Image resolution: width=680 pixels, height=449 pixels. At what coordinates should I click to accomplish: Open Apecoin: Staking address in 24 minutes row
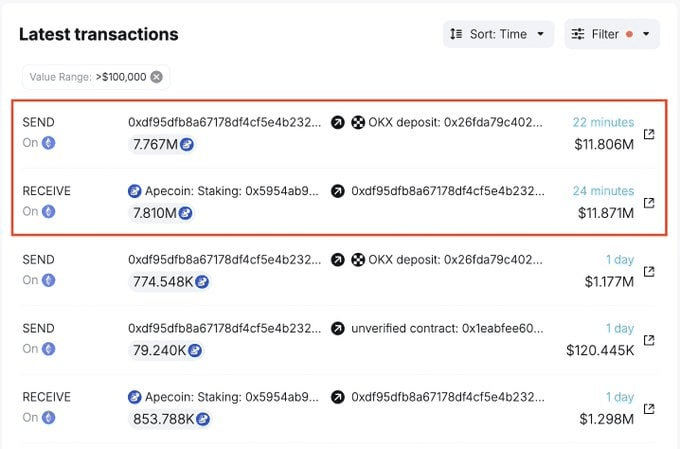(232, 191)
